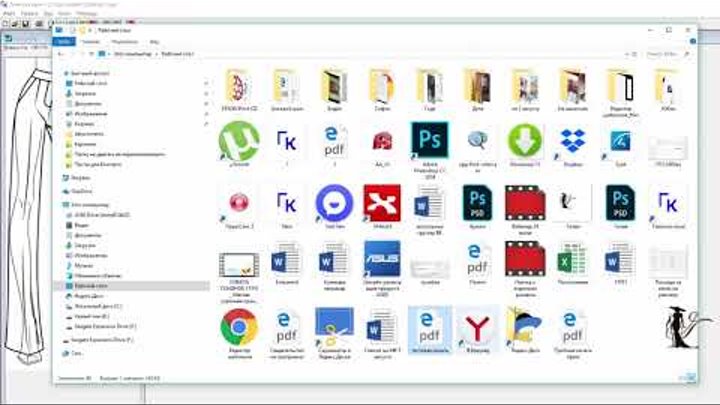Switch to large icons view in status bar
Viewport: 720px width, 405px height.
[691, 377]
